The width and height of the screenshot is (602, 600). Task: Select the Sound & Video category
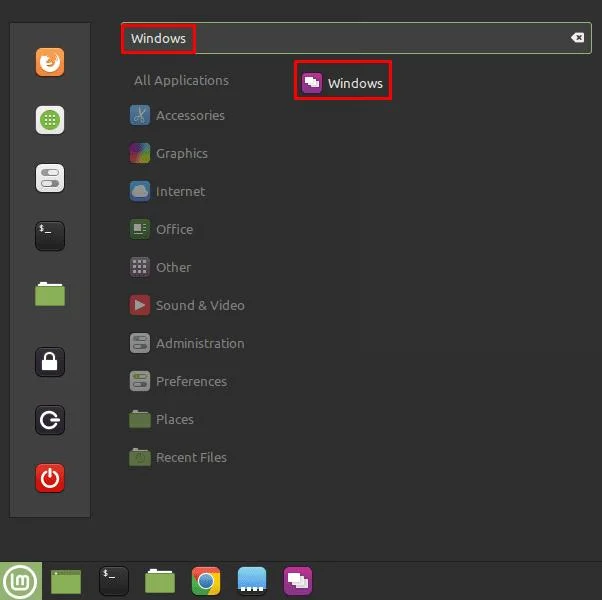(x=187, y=305)
